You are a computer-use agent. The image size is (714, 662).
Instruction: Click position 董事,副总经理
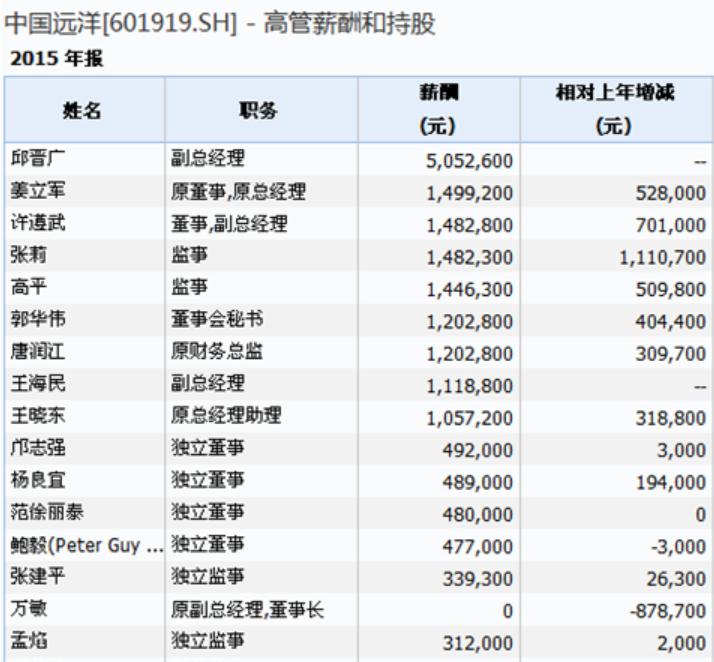click(x=229, y=224)
